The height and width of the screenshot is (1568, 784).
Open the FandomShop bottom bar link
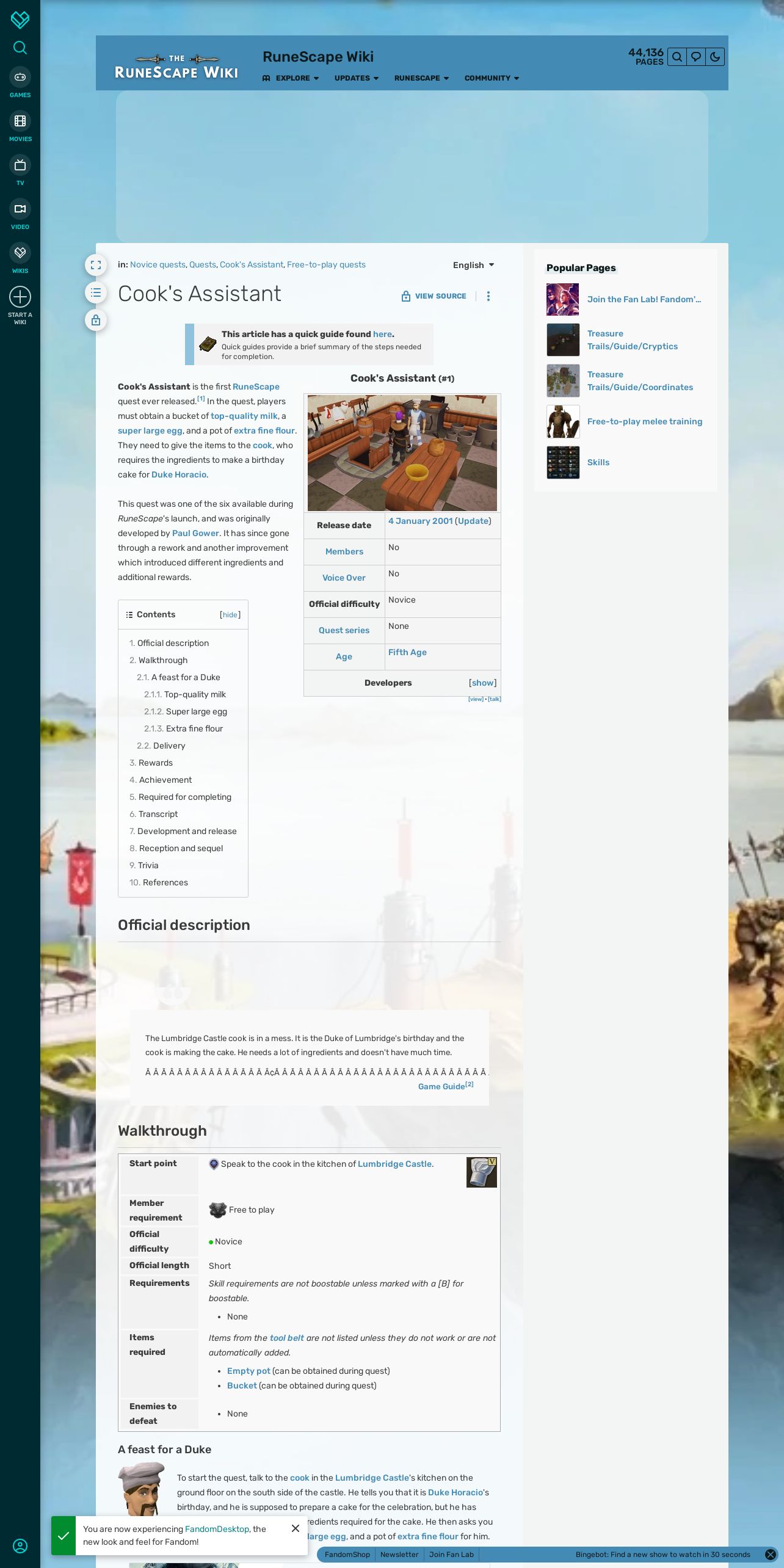coord(347,1555)
